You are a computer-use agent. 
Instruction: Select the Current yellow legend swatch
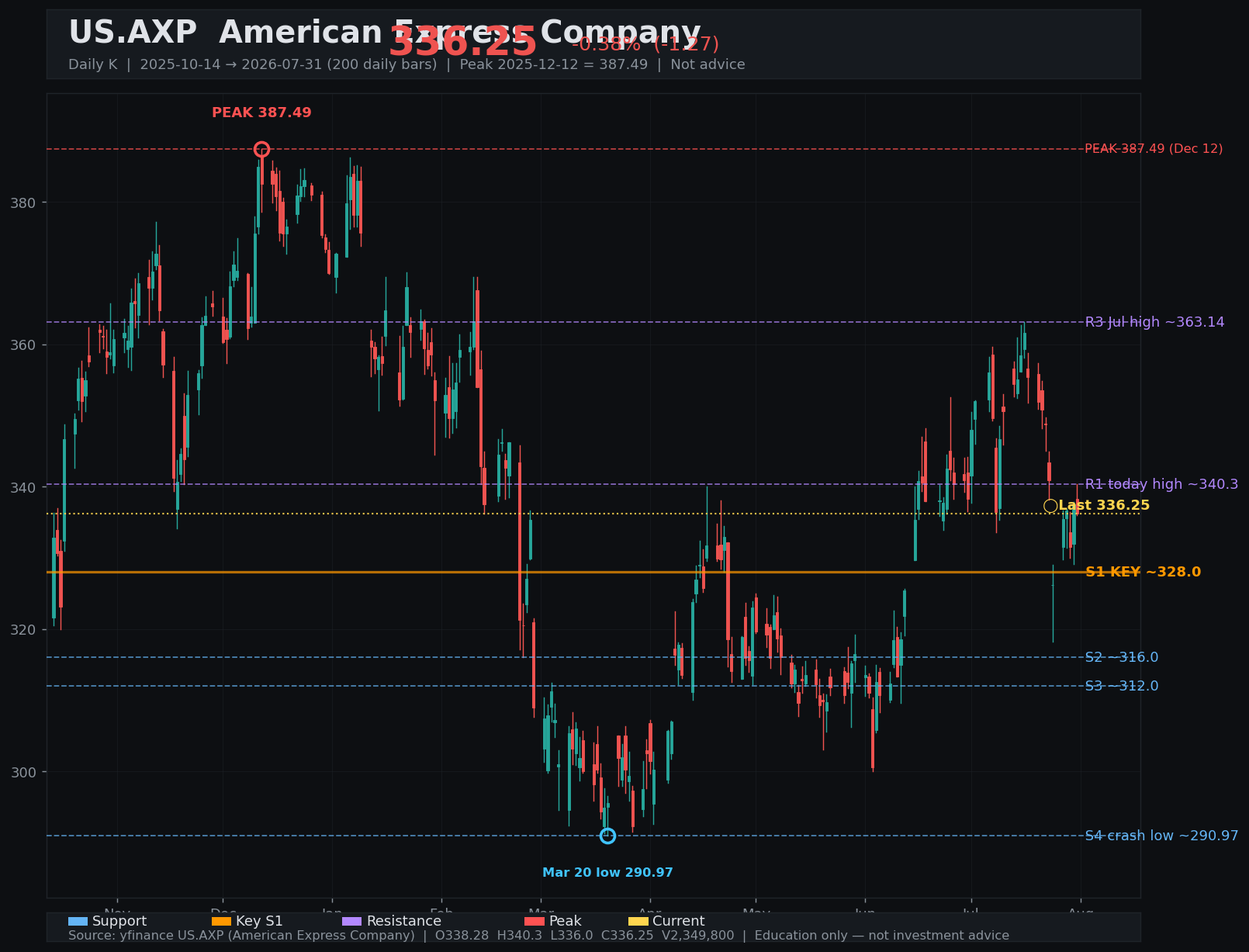coord(638,922)
